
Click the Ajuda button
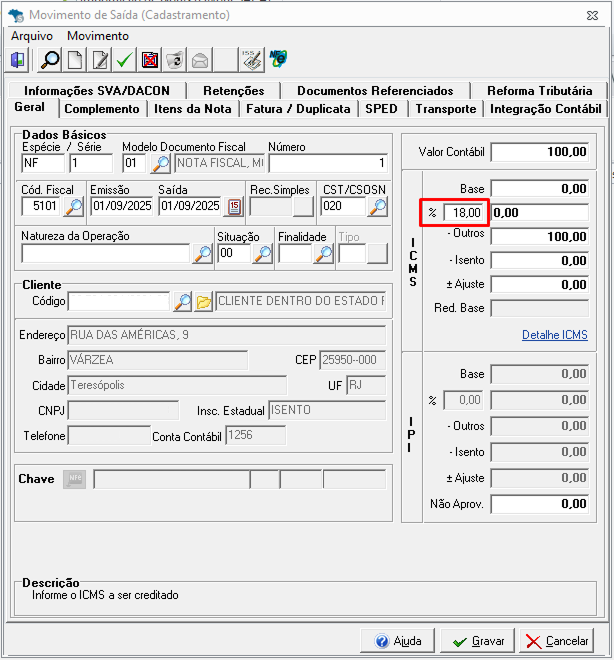(x=398, y=641)
